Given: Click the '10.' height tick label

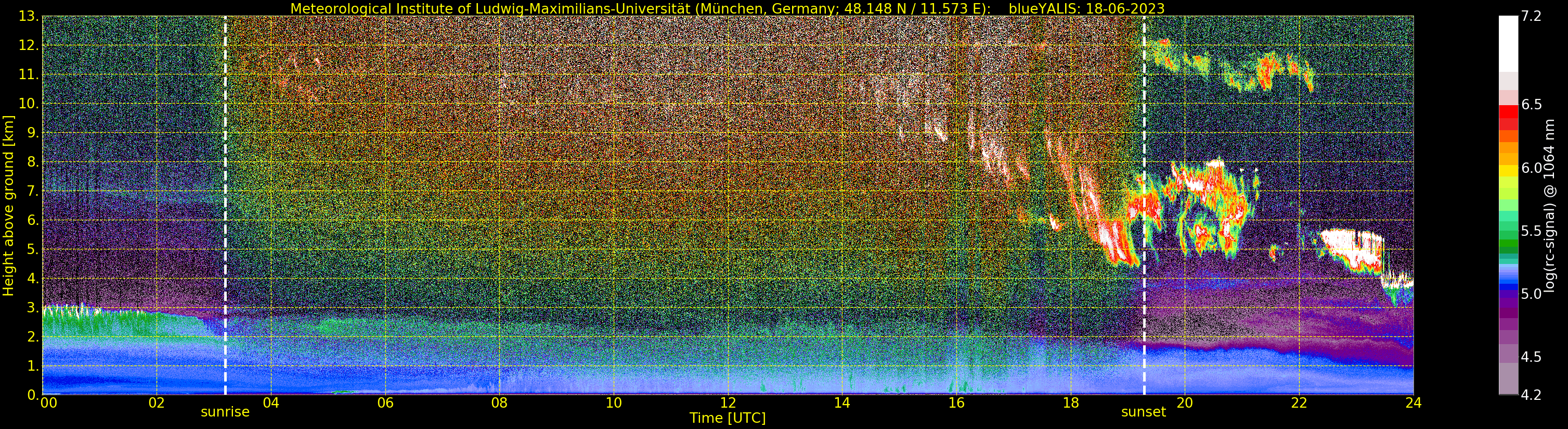Looking at the screenshot, I should click(29, 104).
